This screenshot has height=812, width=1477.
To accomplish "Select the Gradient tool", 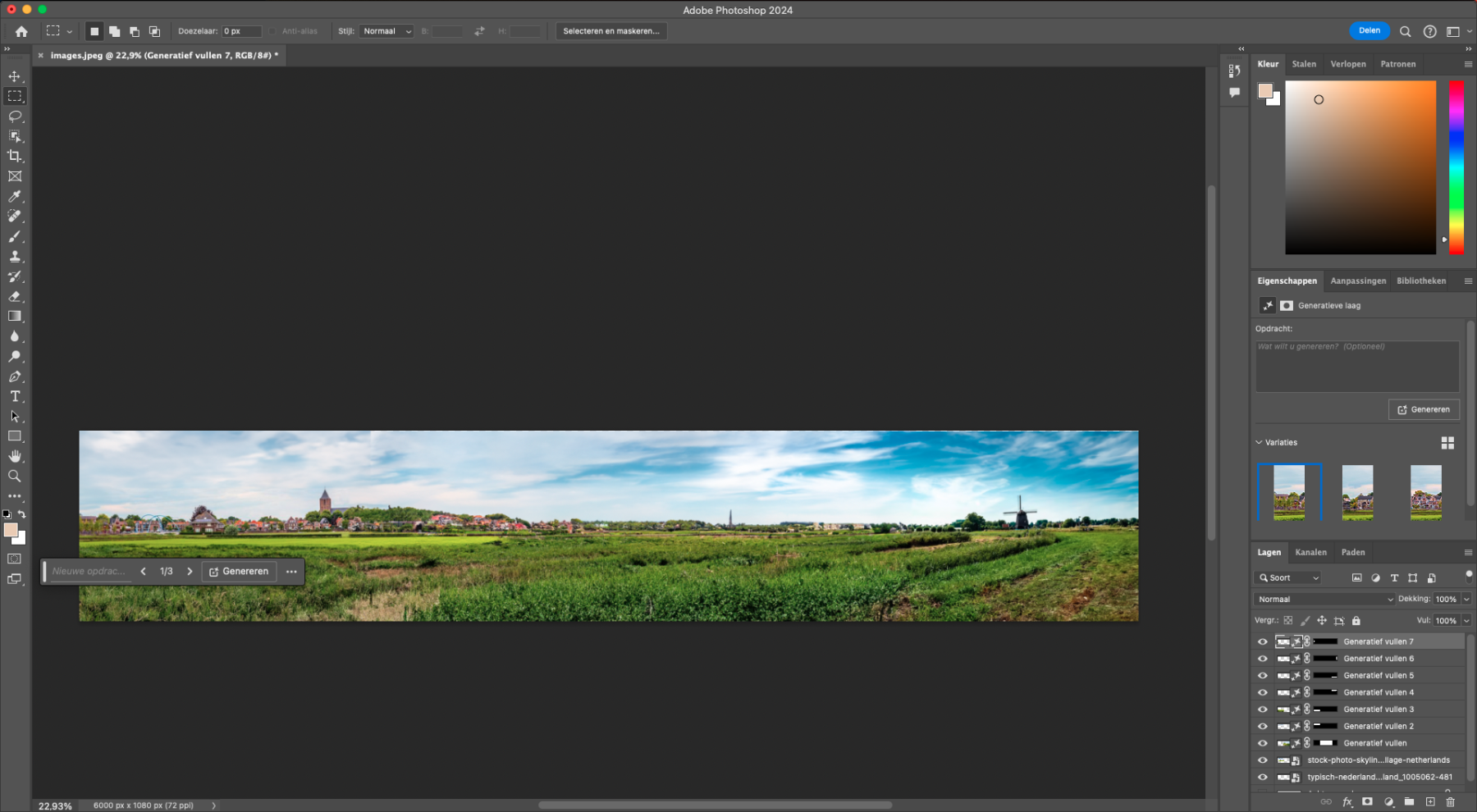I will [x=15, y=316].
